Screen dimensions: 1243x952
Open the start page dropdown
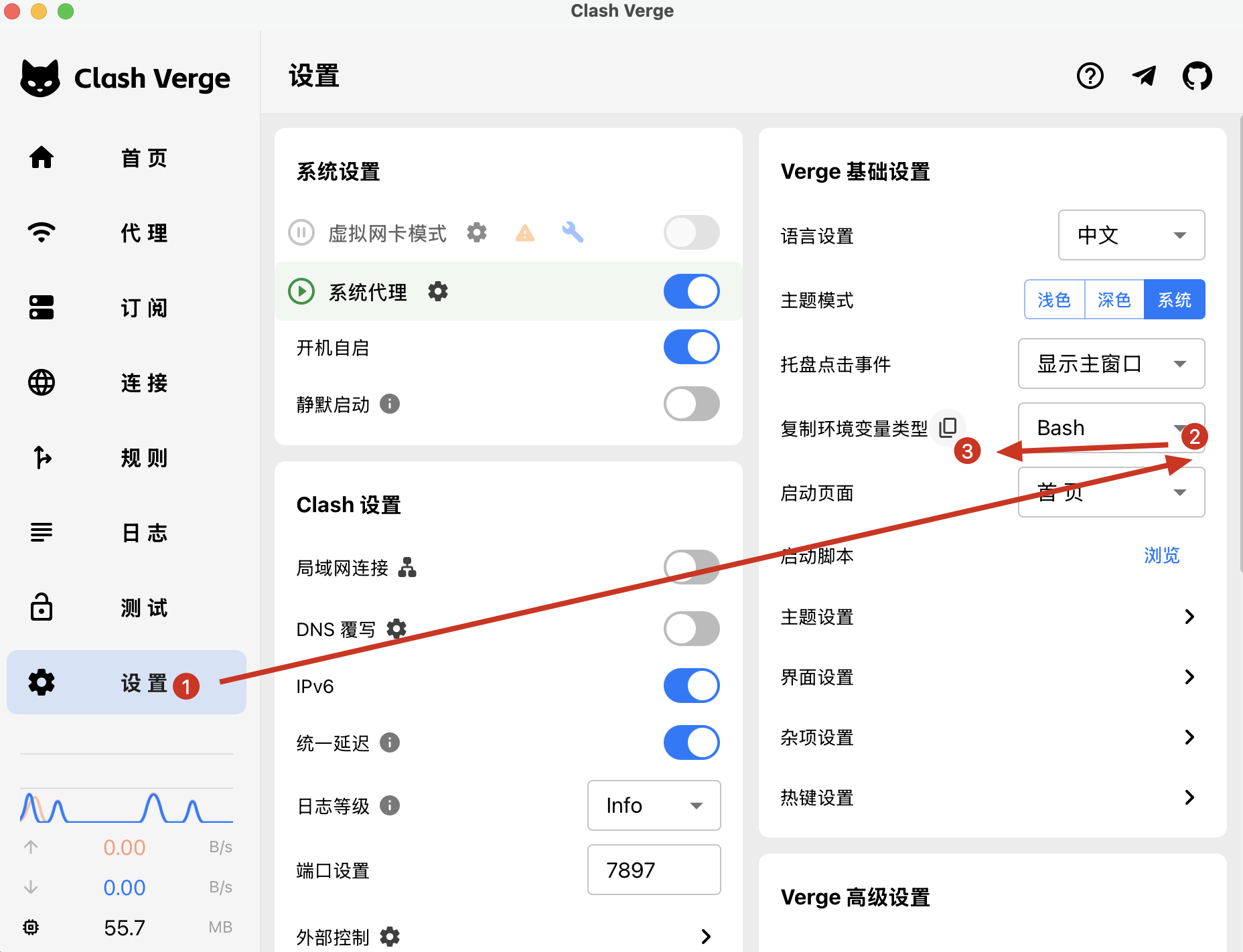pos(1111,492)
